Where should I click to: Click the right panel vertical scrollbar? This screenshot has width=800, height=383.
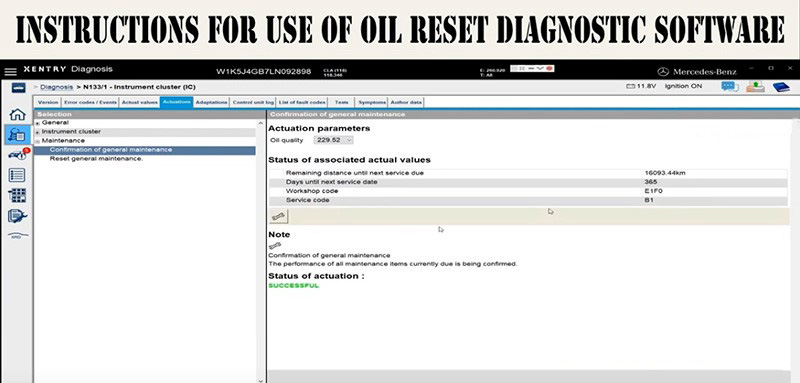coord(795,245)
